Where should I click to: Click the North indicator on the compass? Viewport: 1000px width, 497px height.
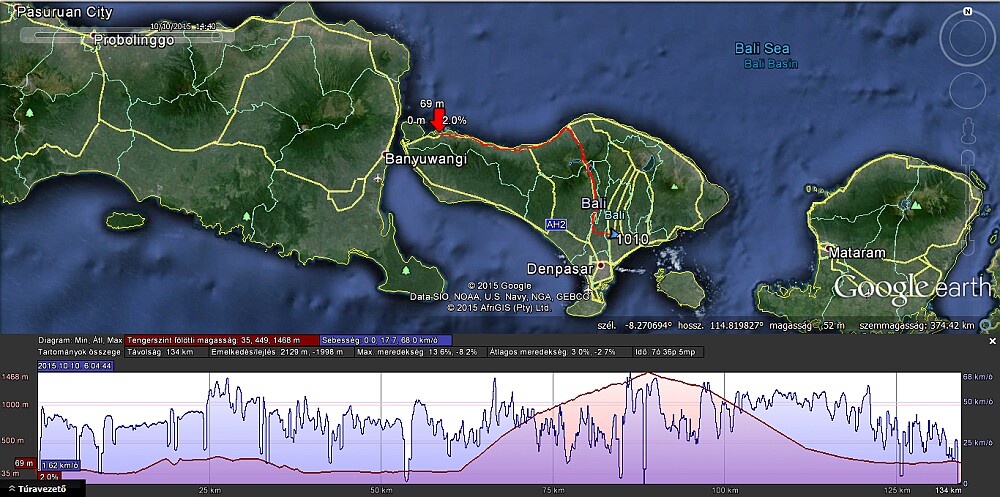(967, 11)
